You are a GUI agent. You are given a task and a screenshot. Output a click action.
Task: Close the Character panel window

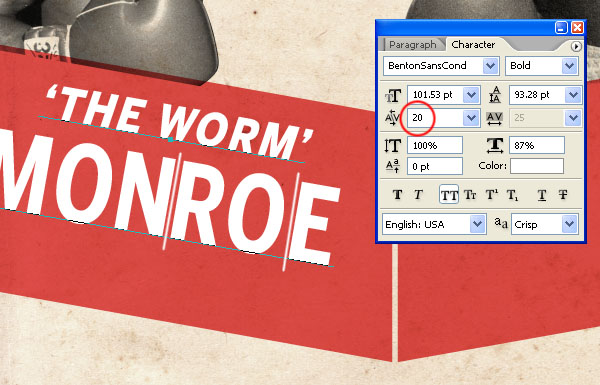(577, 28)
